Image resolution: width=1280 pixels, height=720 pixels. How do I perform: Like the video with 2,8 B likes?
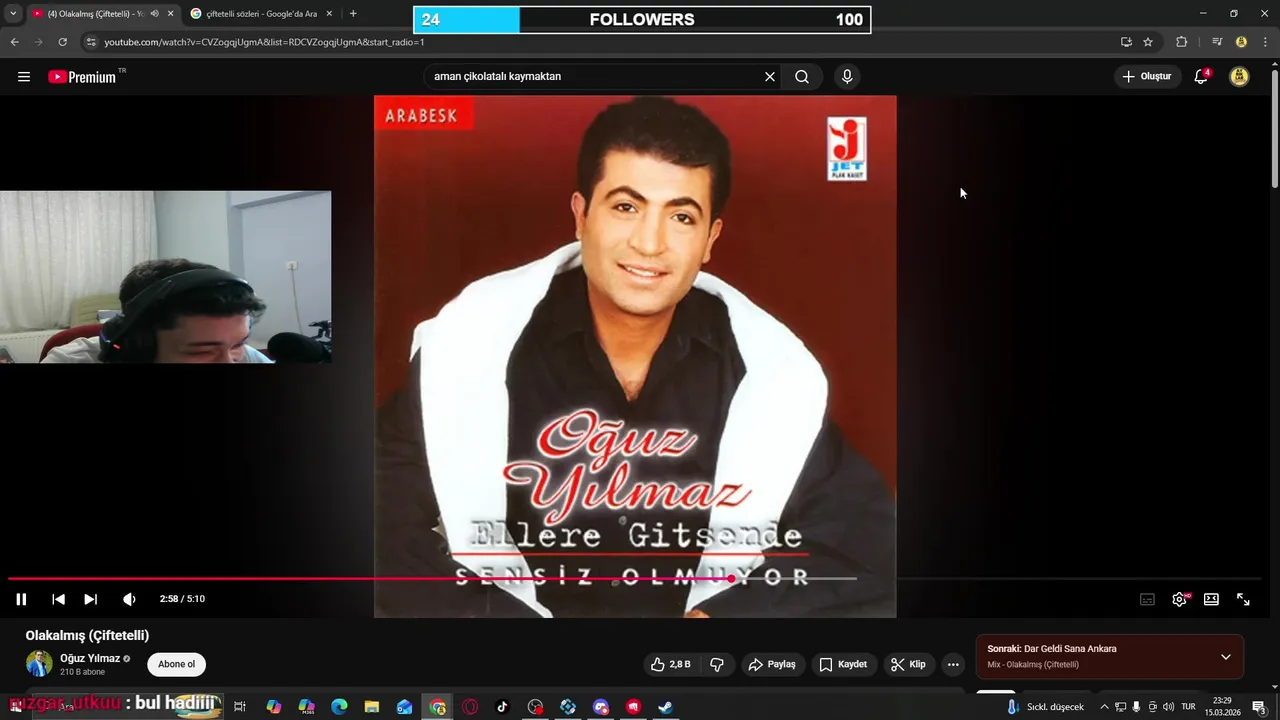(670, 664)
